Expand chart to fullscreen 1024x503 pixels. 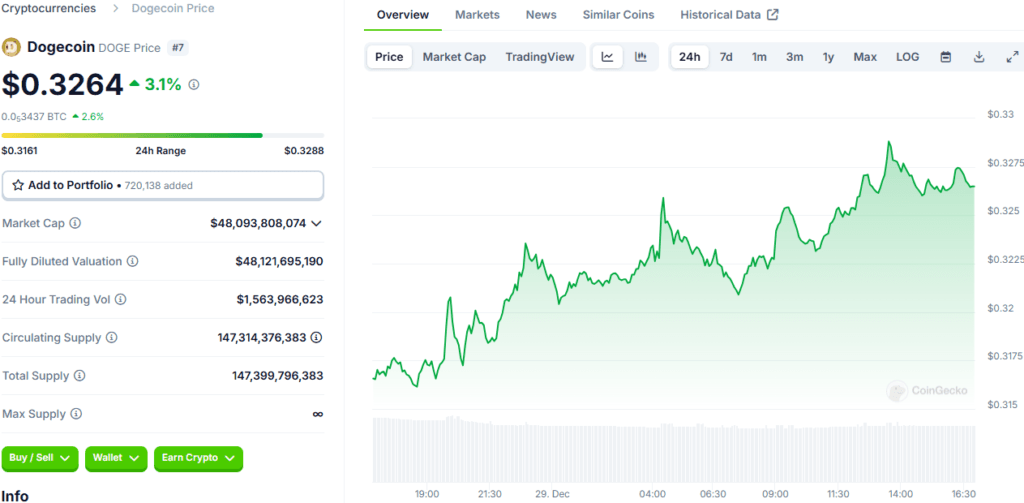pyautogui.click(x=1012, y=57)
